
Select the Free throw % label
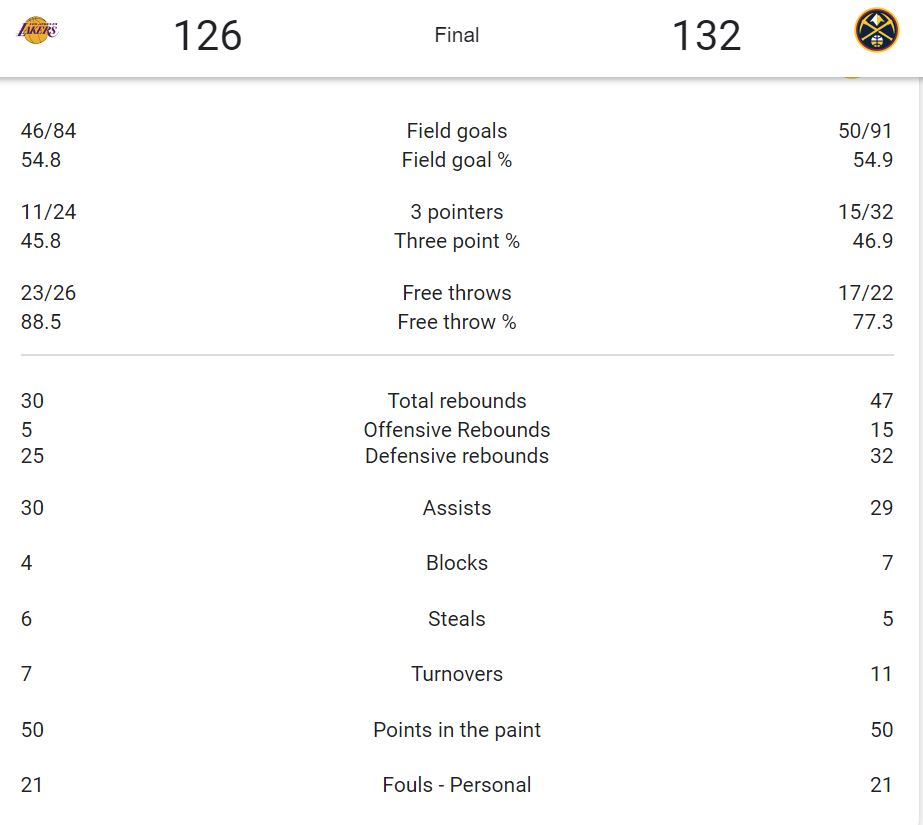point(457,322)
